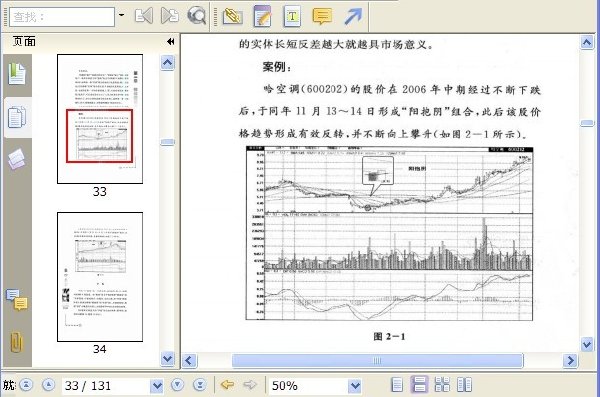Click document vertical scroll-up arrow
Screen dimensions: 600x397
(x=587, y=42)
